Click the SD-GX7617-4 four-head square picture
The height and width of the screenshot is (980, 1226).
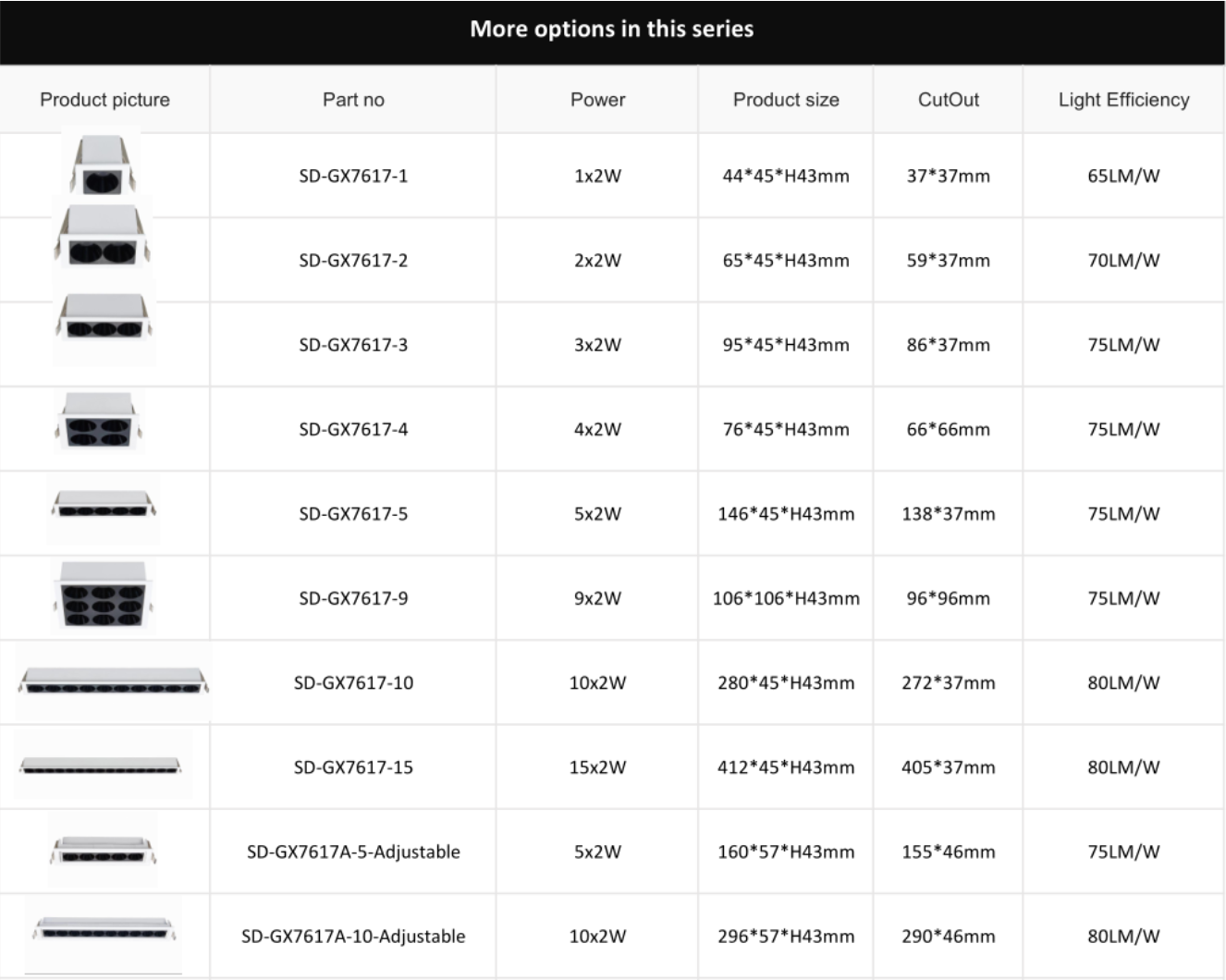click(x=99, y=422)
